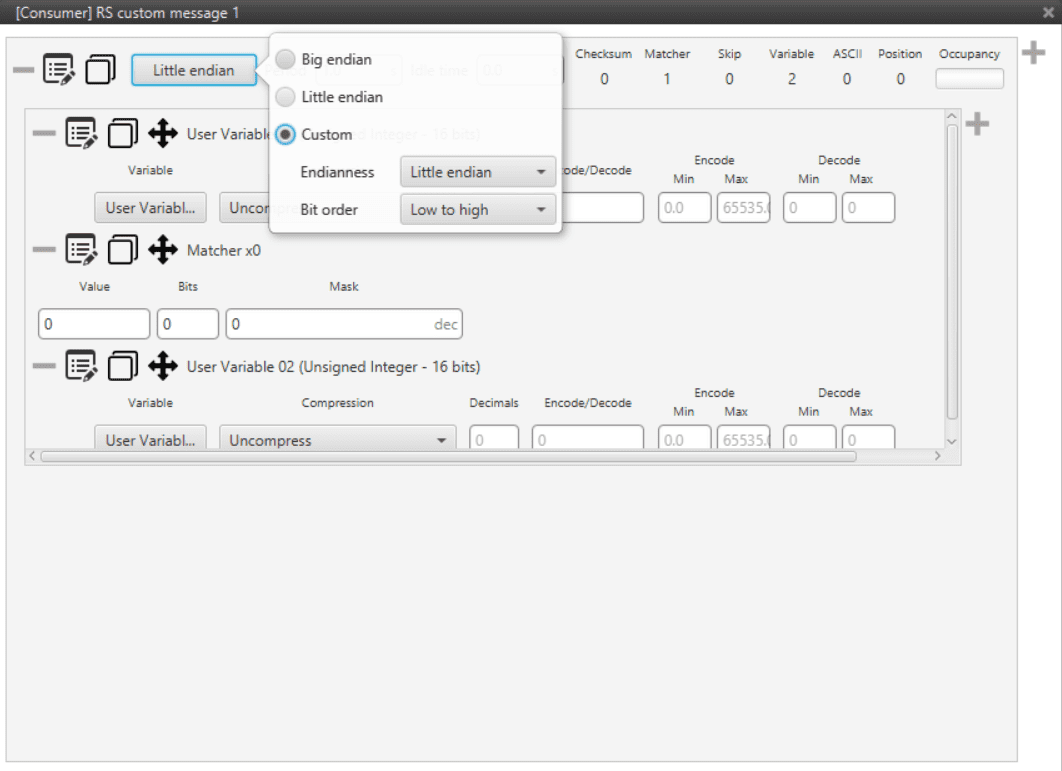This screenshot has height=771, width=1062.
Task: Duplicate the first User Variable row
Action: coord(123,133)
